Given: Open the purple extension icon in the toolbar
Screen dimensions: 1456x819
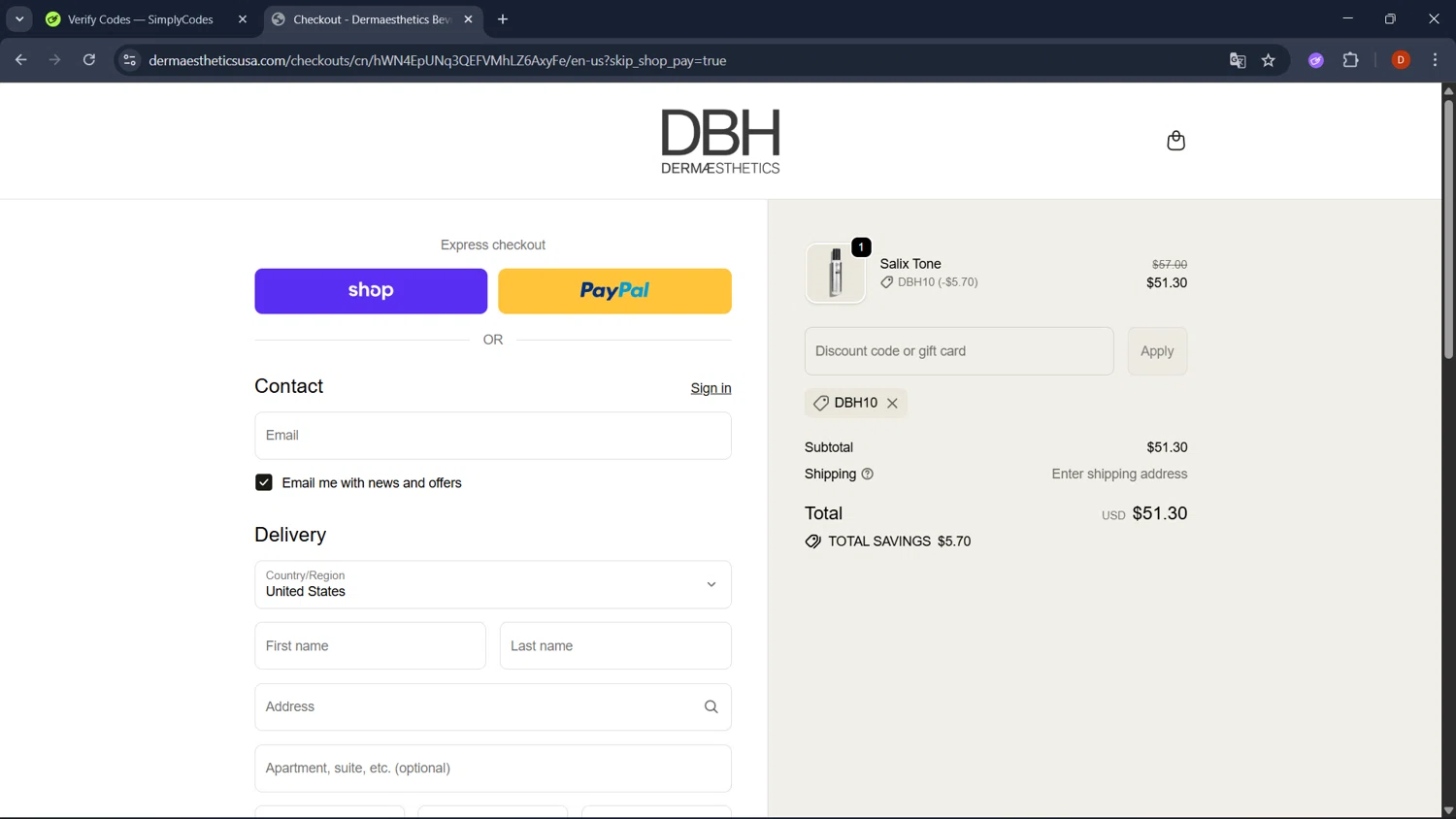Looking at the screenshot, I should click(x=1316, y=60).
